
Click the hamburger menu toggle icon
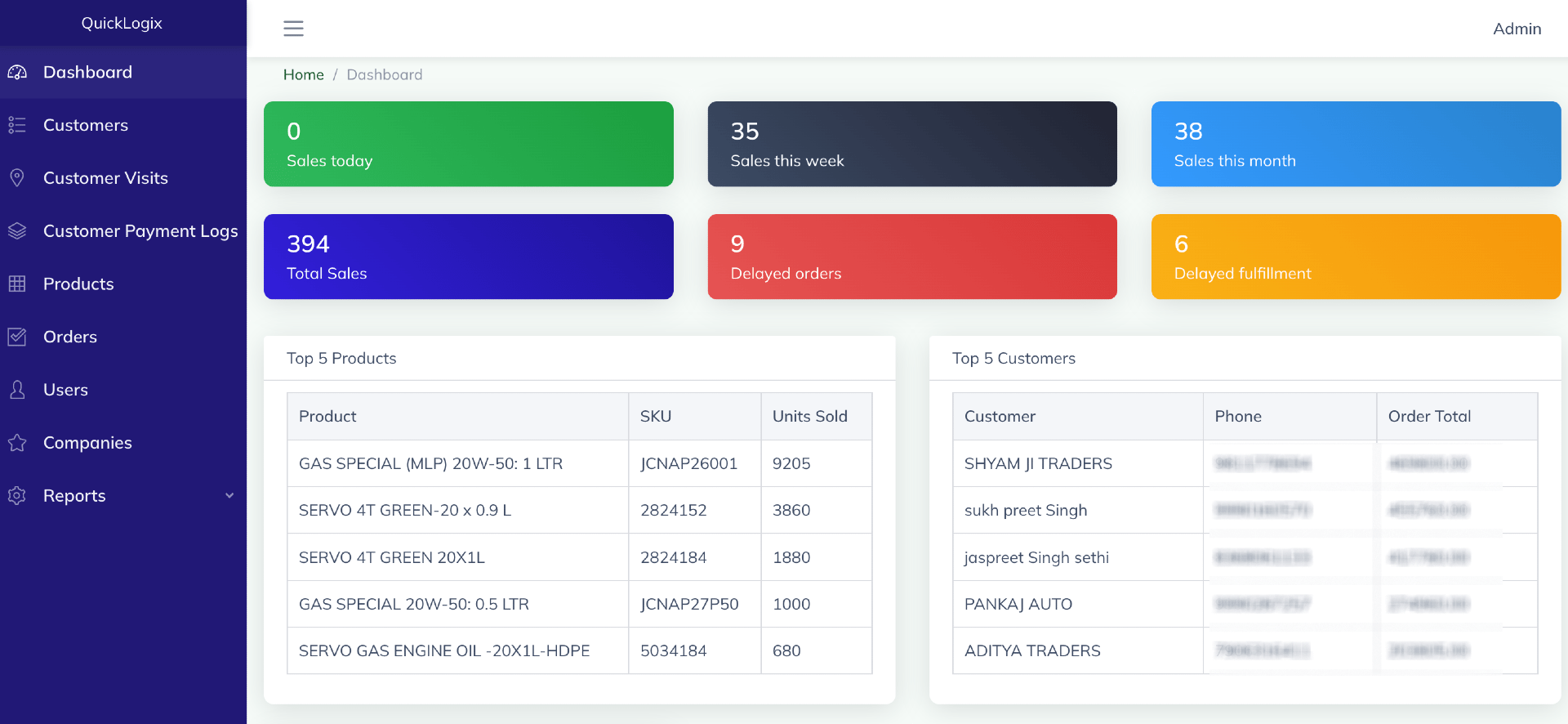point(293,29)
